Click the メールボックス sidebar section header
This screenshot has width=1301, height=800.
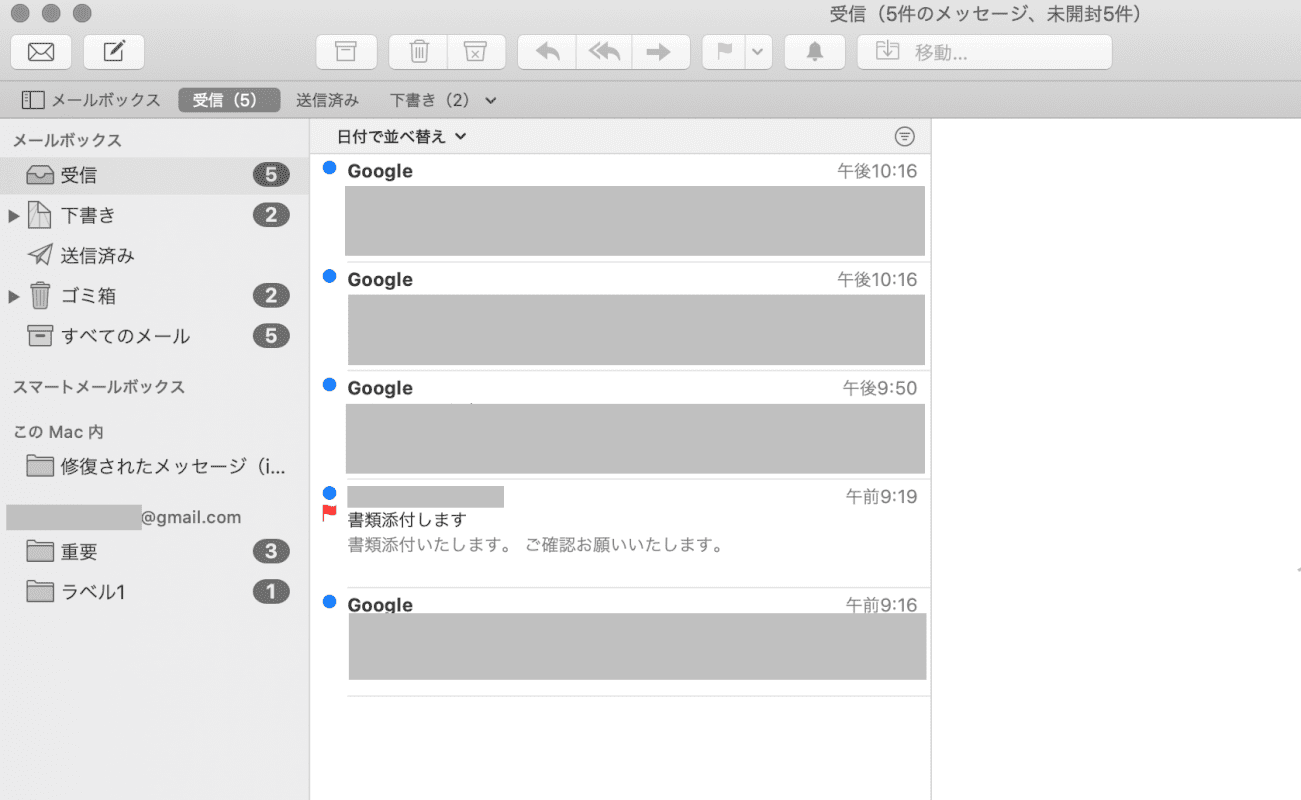(67, 141)
